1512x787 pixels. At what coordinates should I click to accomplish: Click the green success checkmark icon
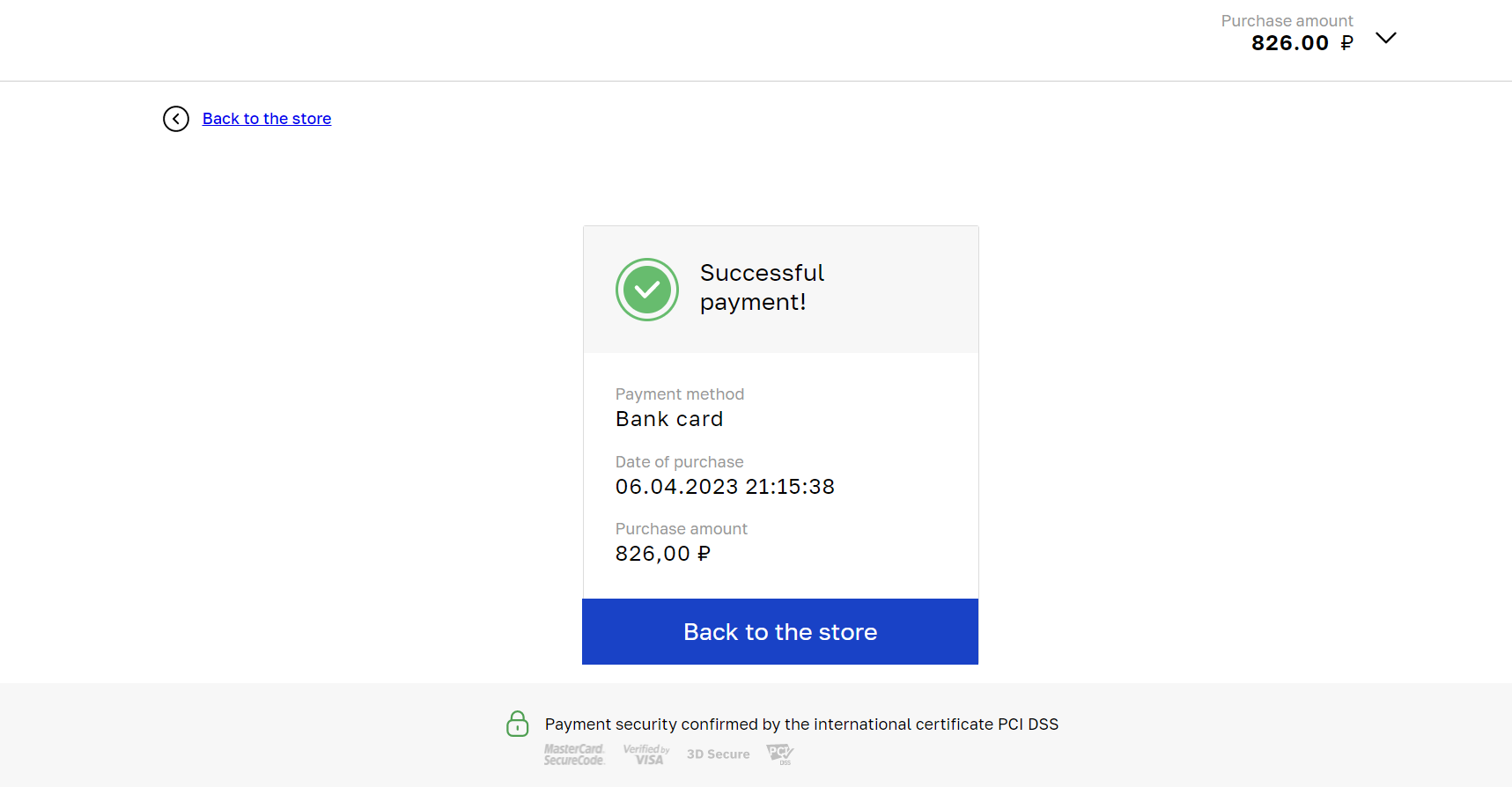(647, 290)
